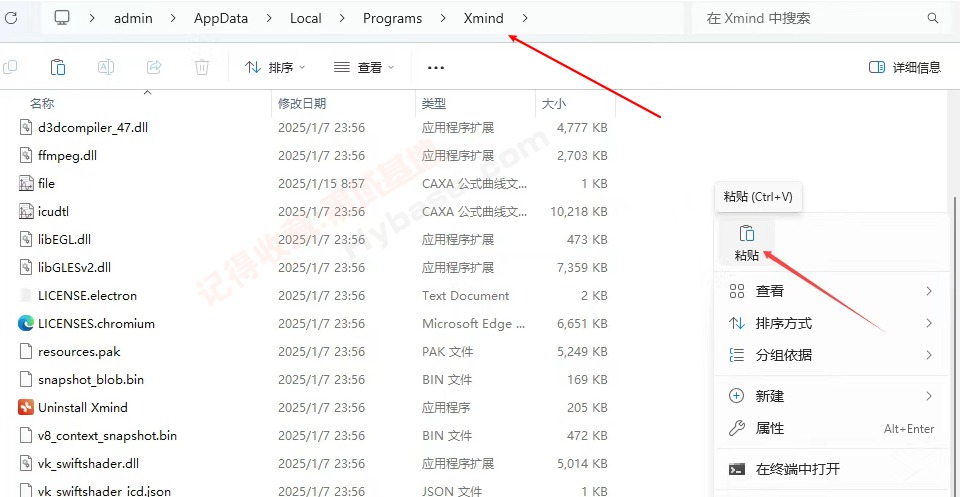Viewport: 960px width, 497px height.
Task: Expand the chevron between AppData and Local
Action: 269,18
